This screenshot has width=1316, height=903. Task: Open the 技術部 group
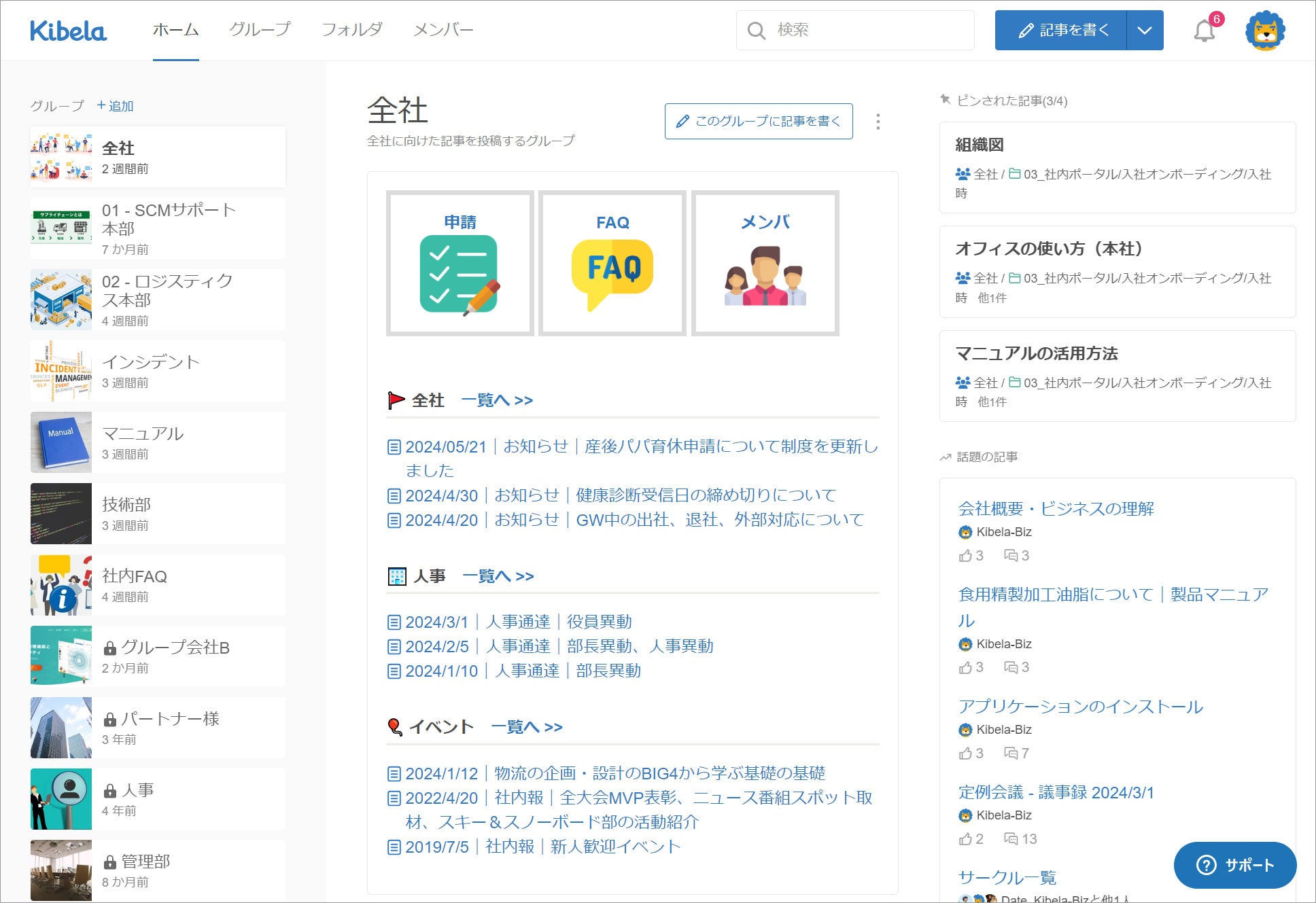158,514
